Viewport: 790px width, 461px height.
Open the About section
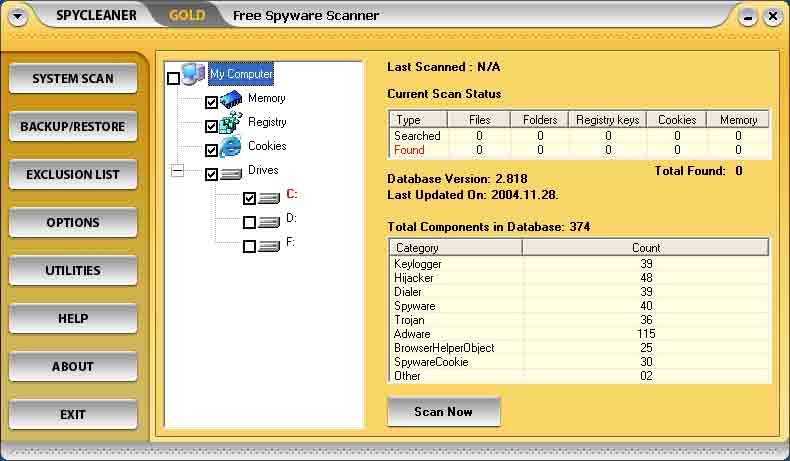73,366
